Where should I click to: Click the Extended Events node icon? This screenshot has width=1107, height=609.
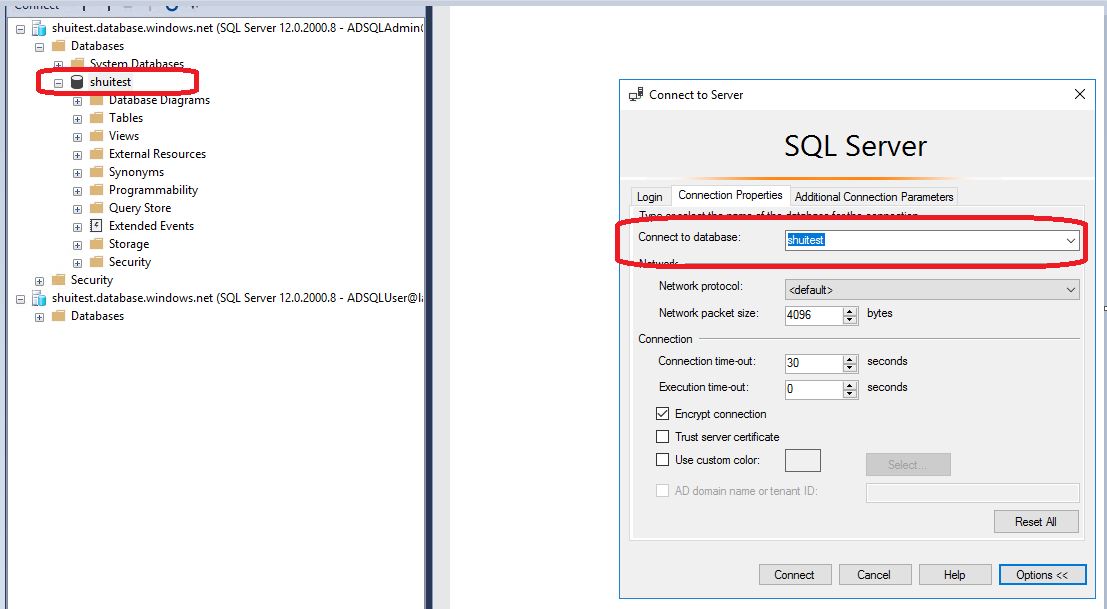(x=96, y=226)
